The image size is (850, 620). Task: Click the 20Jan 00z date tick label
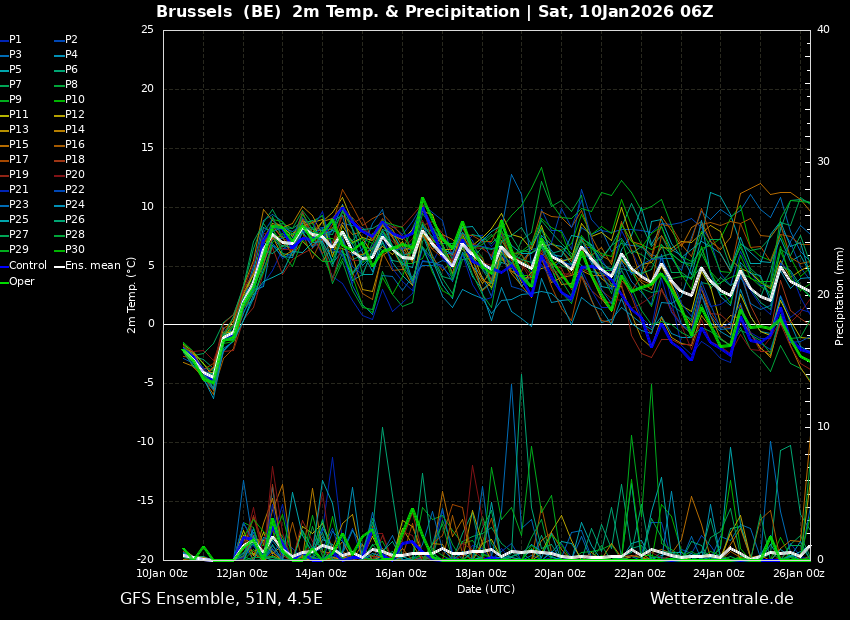(560, 574)
